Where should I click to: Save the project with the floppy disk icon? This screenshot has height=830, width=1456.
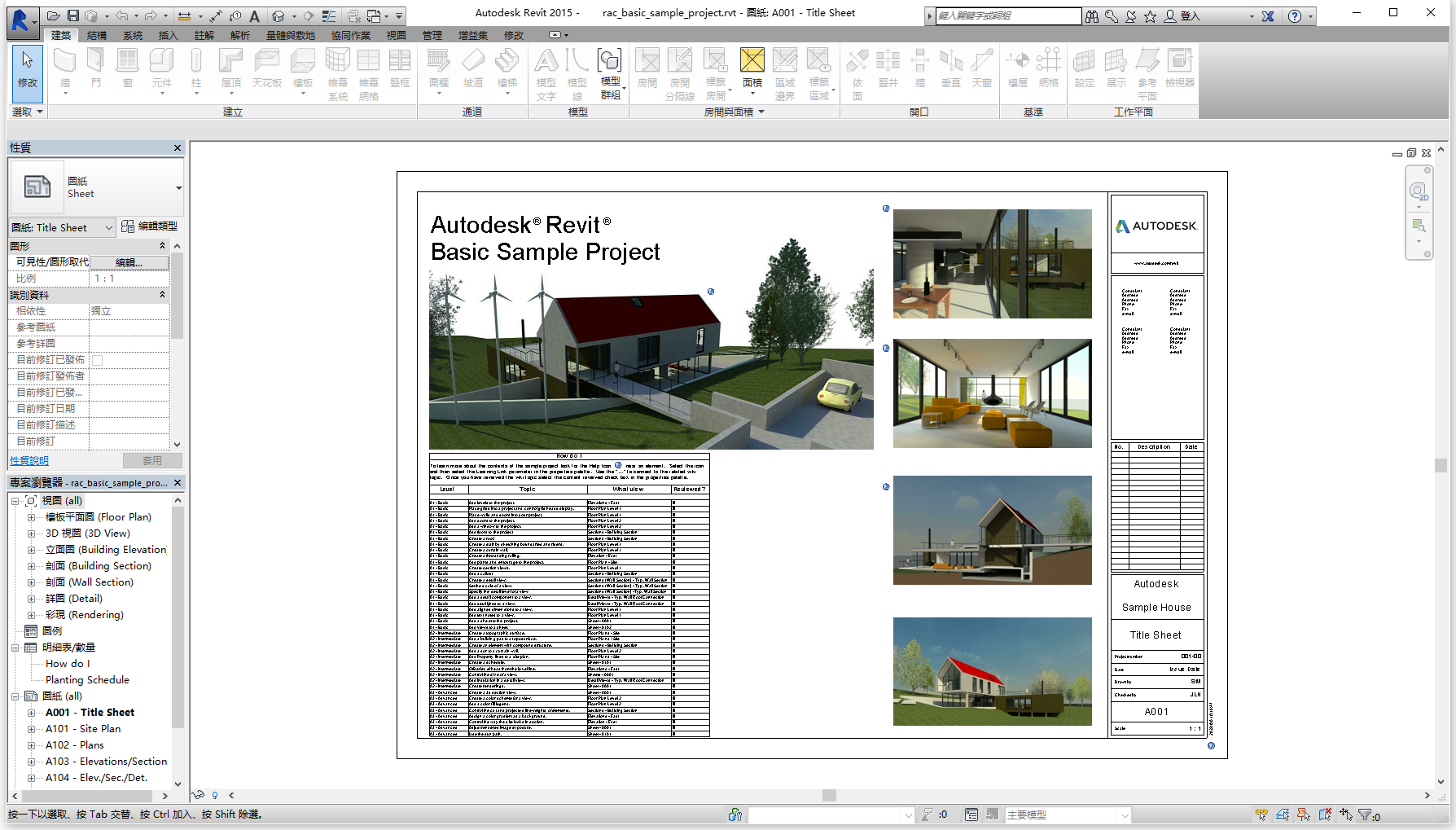(x=73, y=15)
